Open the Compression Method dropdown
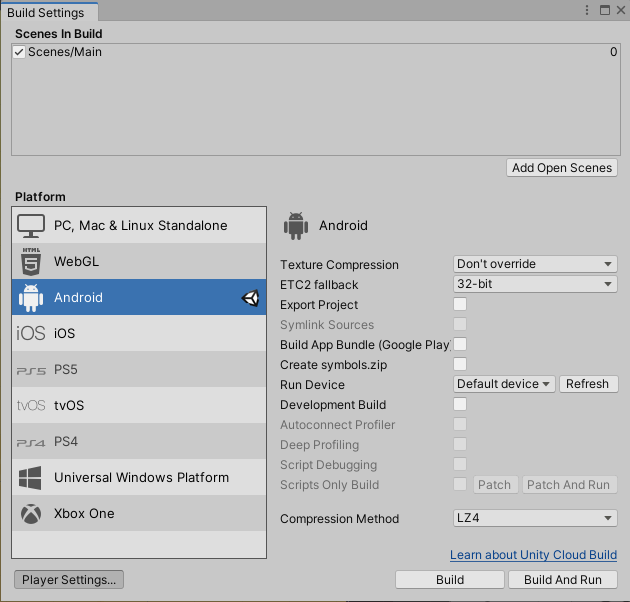Image resolution: width=630 pixels, height=602 pixels. point(535,518)
